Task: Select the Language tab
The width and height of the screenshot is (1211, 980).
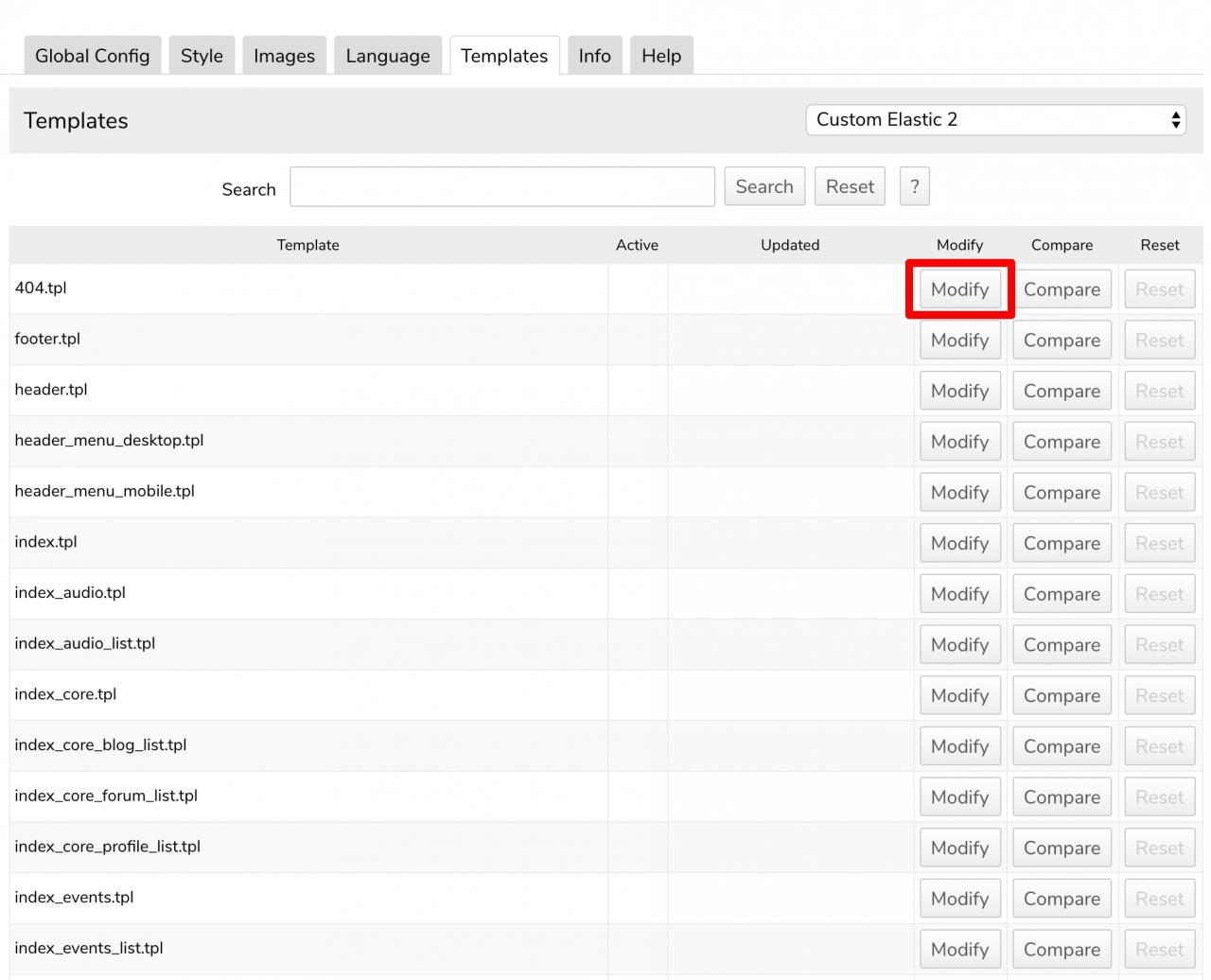Action: point(388,56)
